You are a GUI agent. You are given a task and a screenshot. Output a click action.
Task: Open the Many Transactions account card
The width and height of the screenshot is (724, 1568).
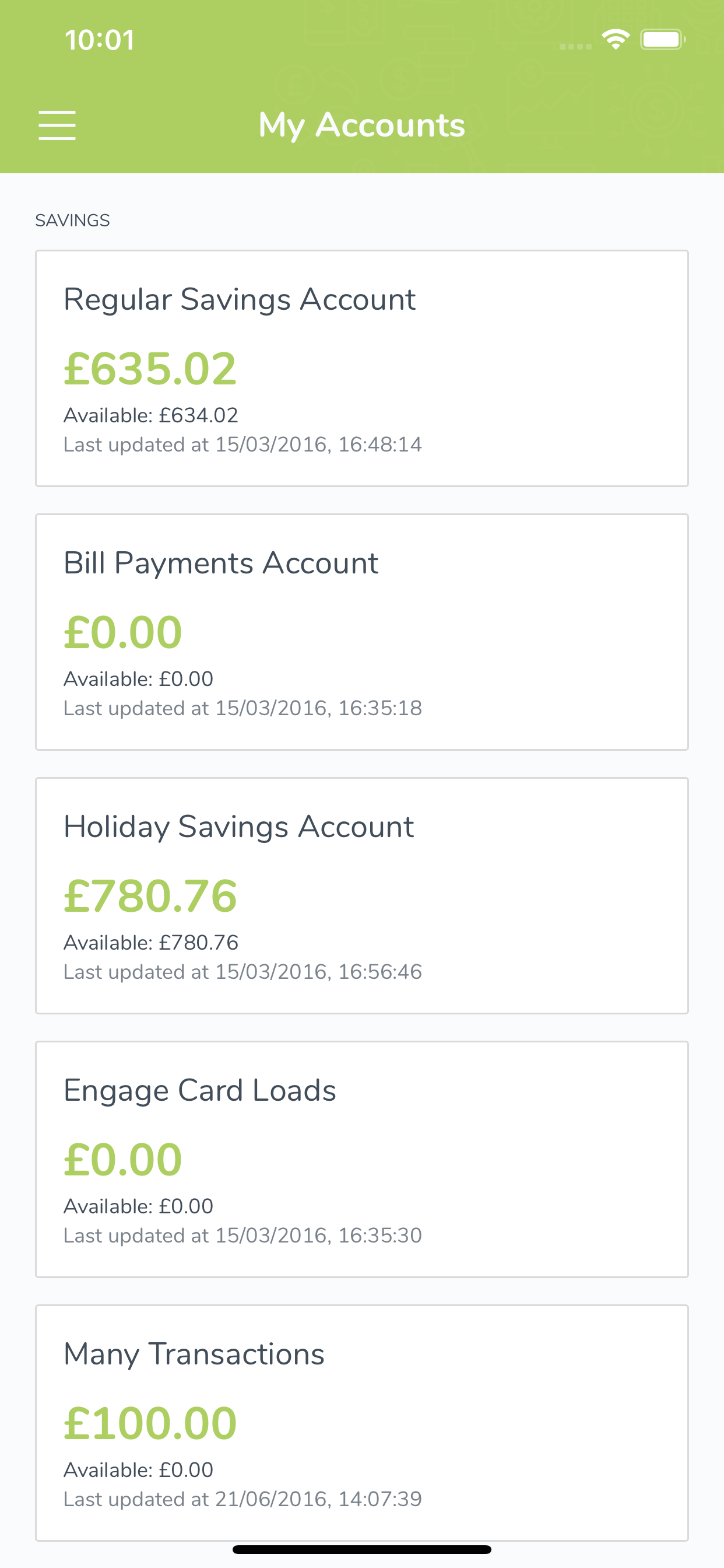(x=362, y=1423)
